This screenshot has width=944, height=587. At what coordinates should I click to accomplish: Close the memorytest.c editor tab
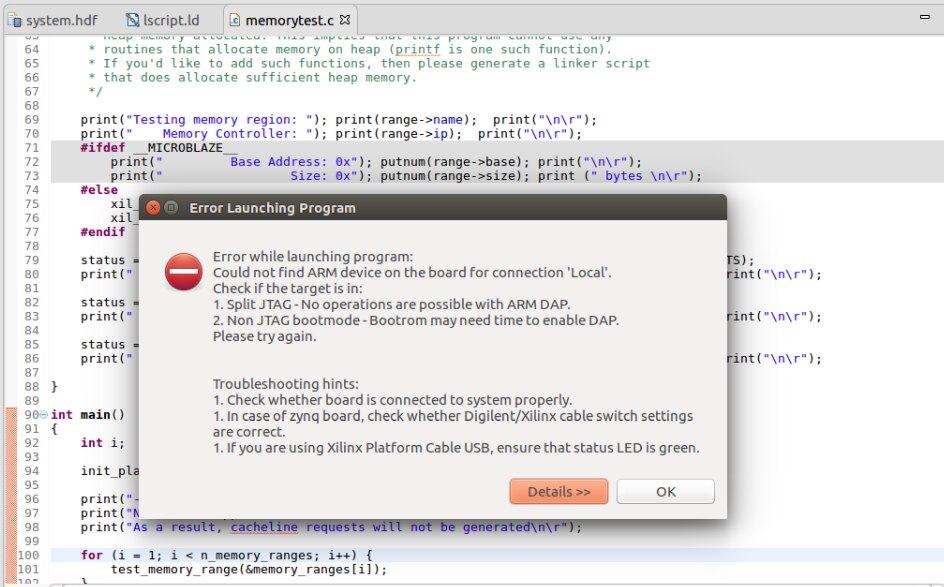(x=345, y=19)
